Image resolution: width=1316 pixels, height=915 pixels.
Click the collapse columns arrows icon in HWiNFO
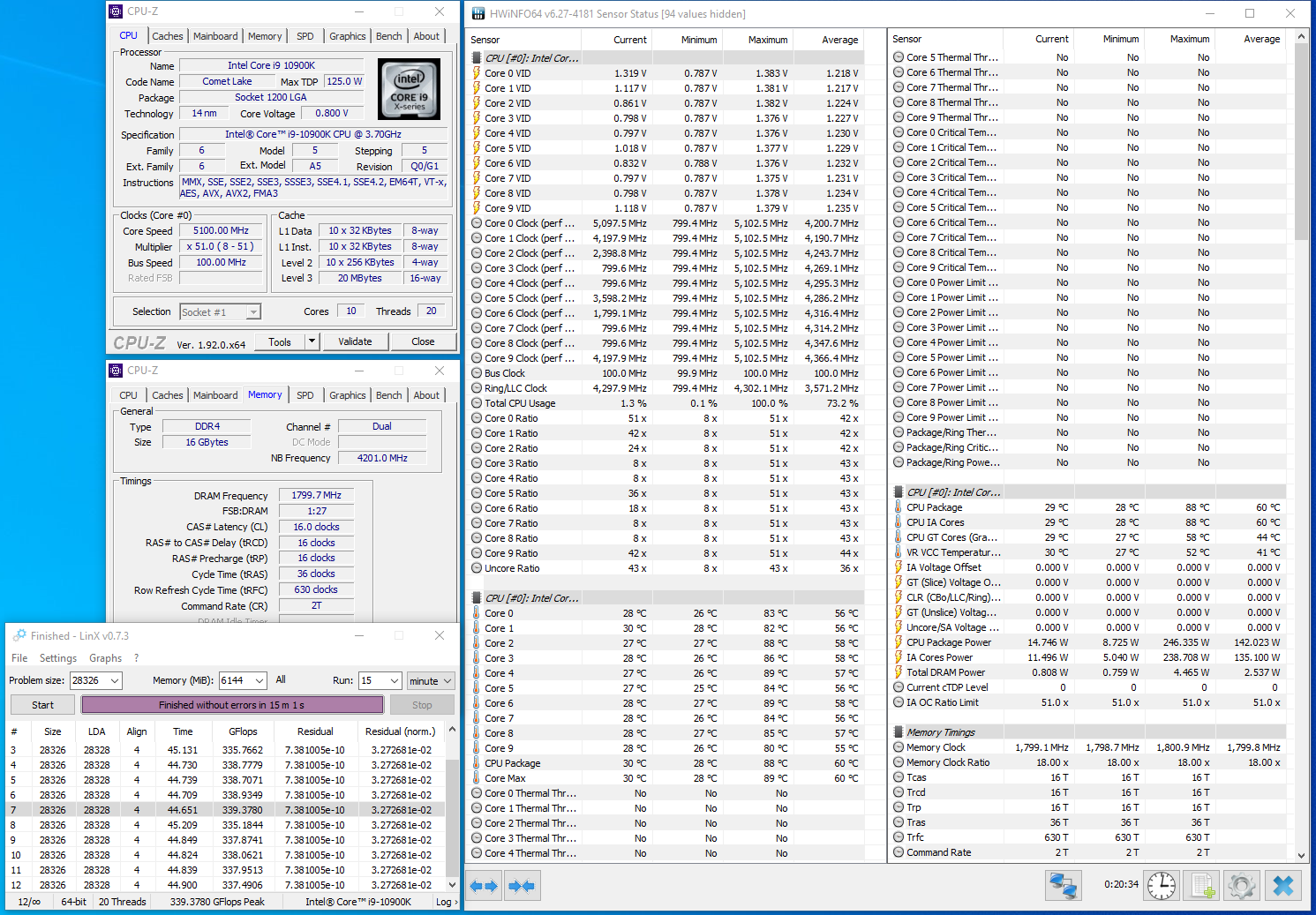(x=522, y=886)
